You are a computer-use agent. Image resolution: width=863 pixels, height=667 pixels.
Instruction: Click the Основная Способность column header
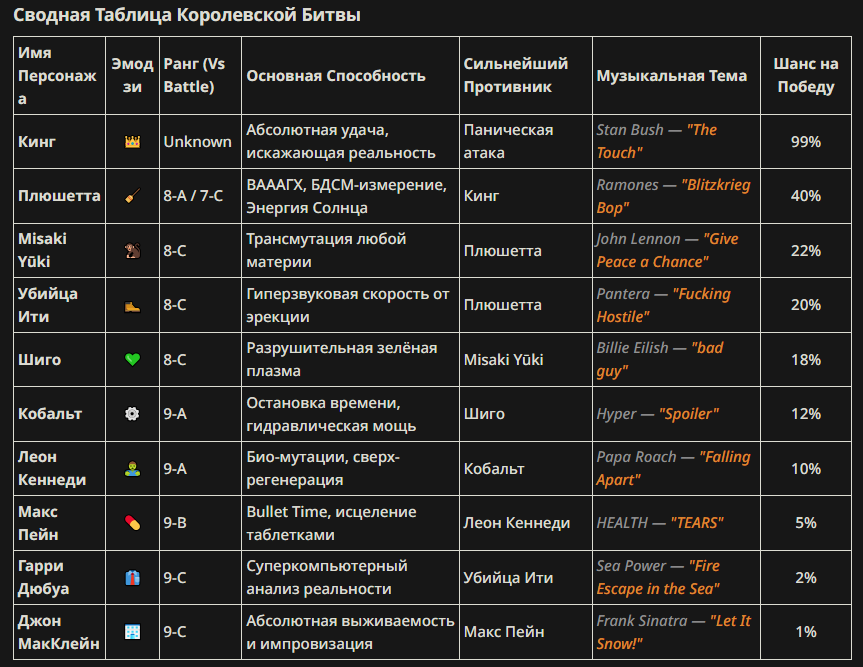pos(336,75)
